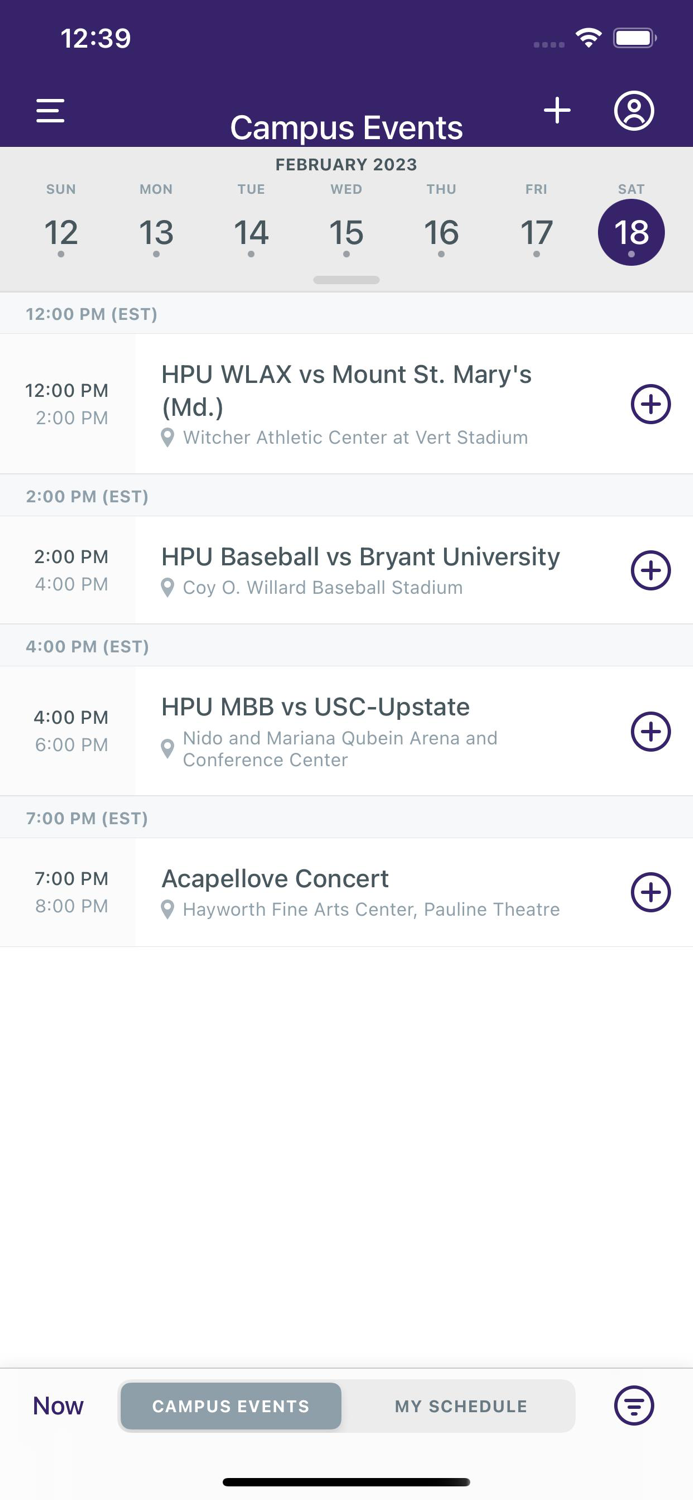
Task: Switch to the My Schedule tab
Action: [x=461, y=1405]
